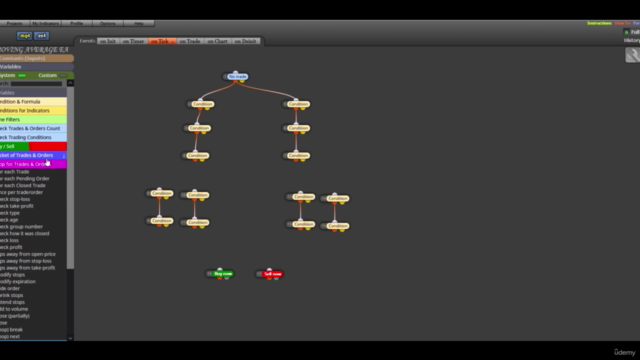This screenshot has height=360, width=640.
Task: Click the ID box beside No trade
Action: pyautogui.click(x=225, y=76)
